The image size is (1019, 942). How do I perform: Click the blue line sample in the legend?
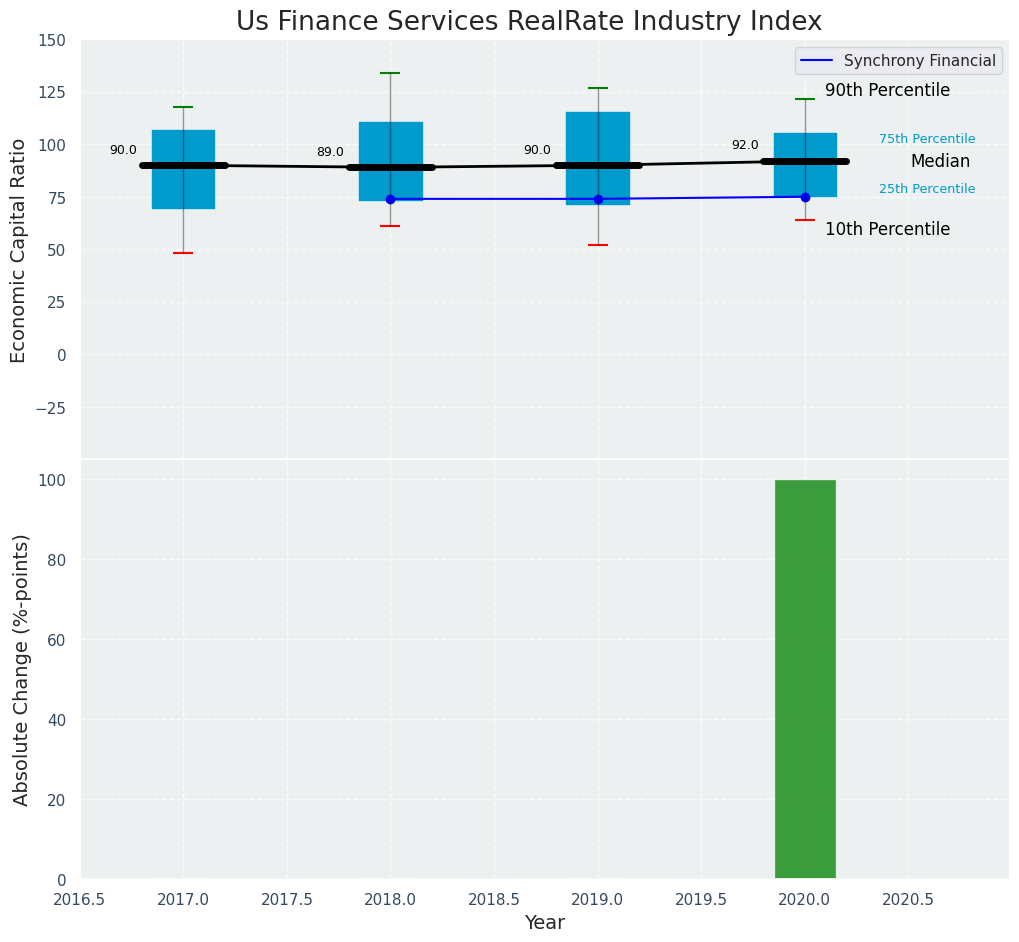pos(817,61)
